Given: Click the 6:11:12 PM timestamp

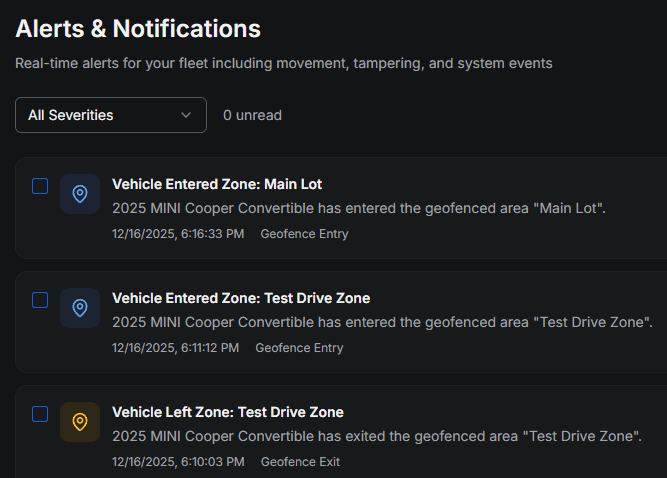Looking at the screenshot, I should point(175,348).
